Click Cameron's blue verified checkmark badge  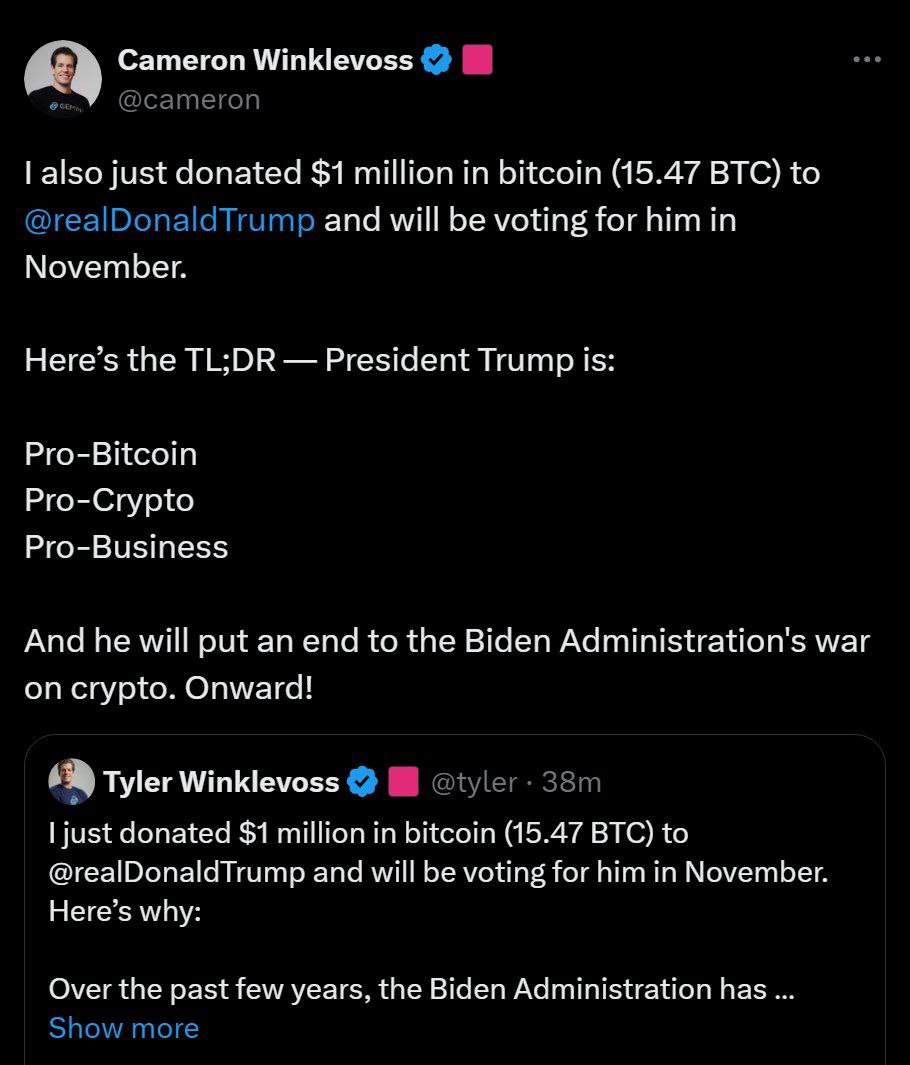click(x=436, y=60)
